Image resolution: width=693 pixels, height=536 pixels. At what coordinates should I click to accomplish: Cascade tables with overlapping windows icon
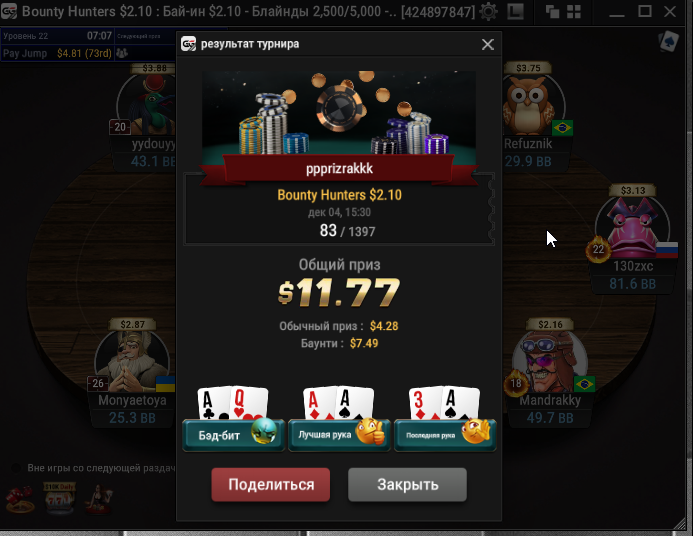(552, 11)
